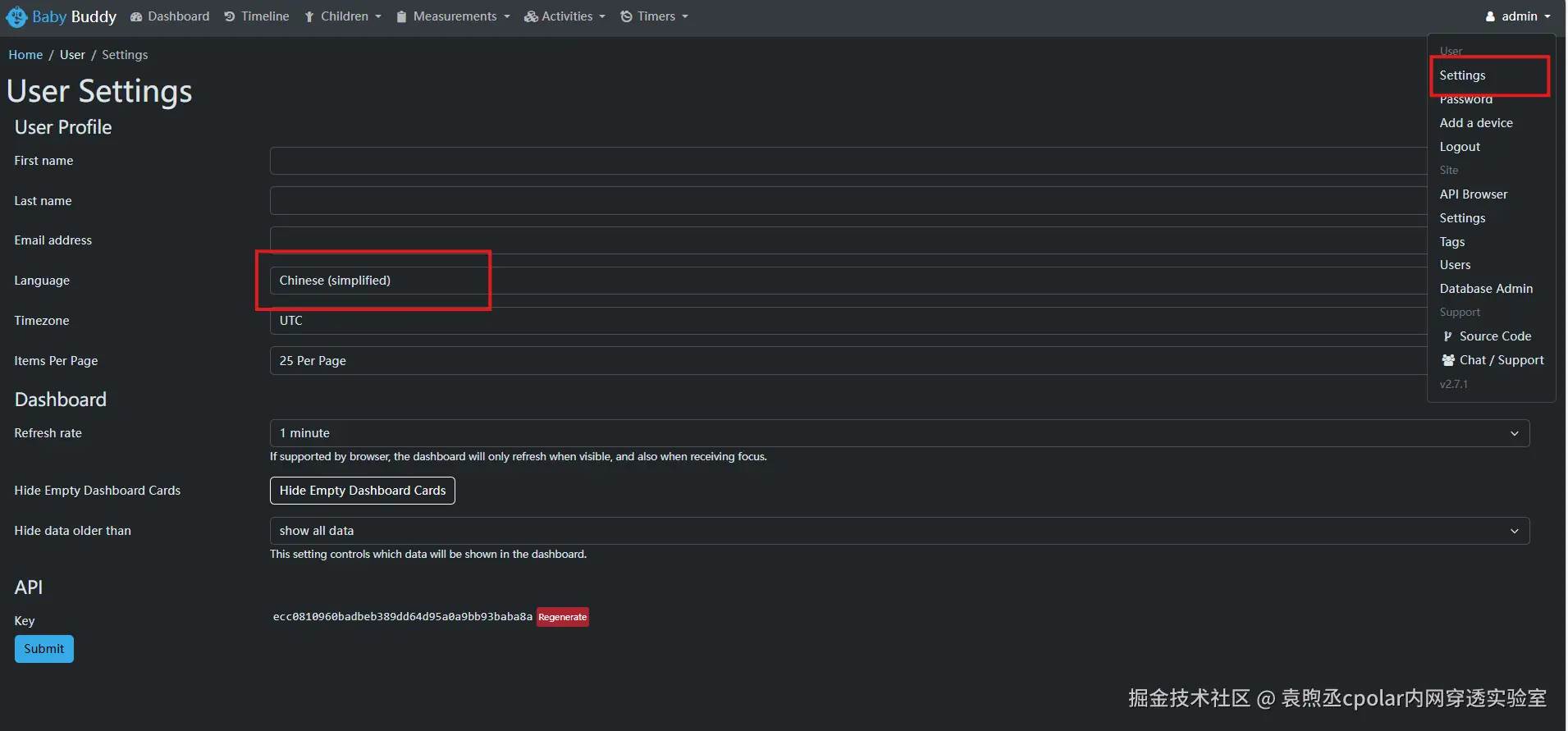Viewport: 1568px width, 731px height.
Task: Click the Home breadcrumb link
Action: pyautogui.click(x=25, y=55)
